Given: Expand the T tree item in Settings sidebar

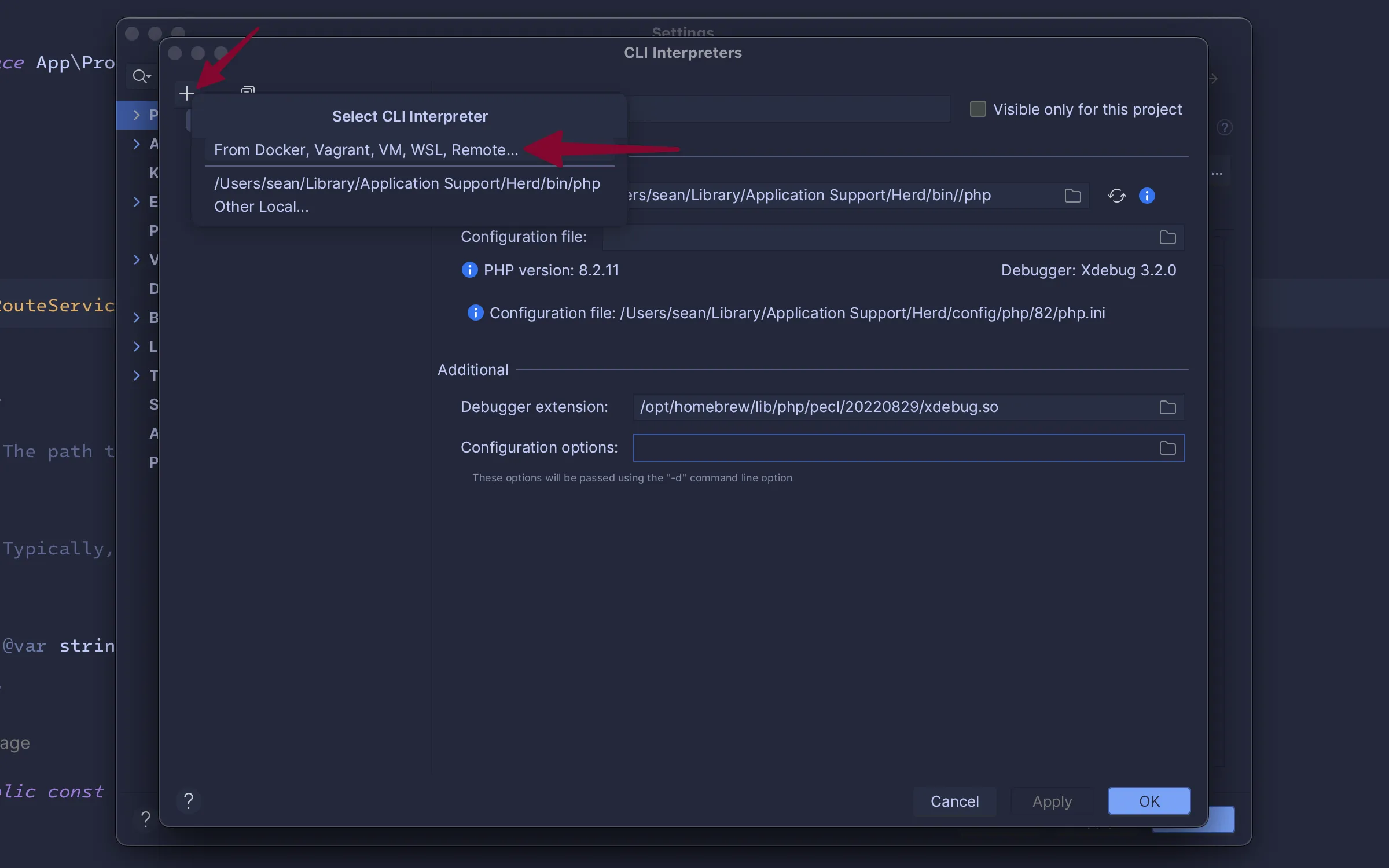Looking at the screenshot, I should pyautogui.click(x=137, y=375).
